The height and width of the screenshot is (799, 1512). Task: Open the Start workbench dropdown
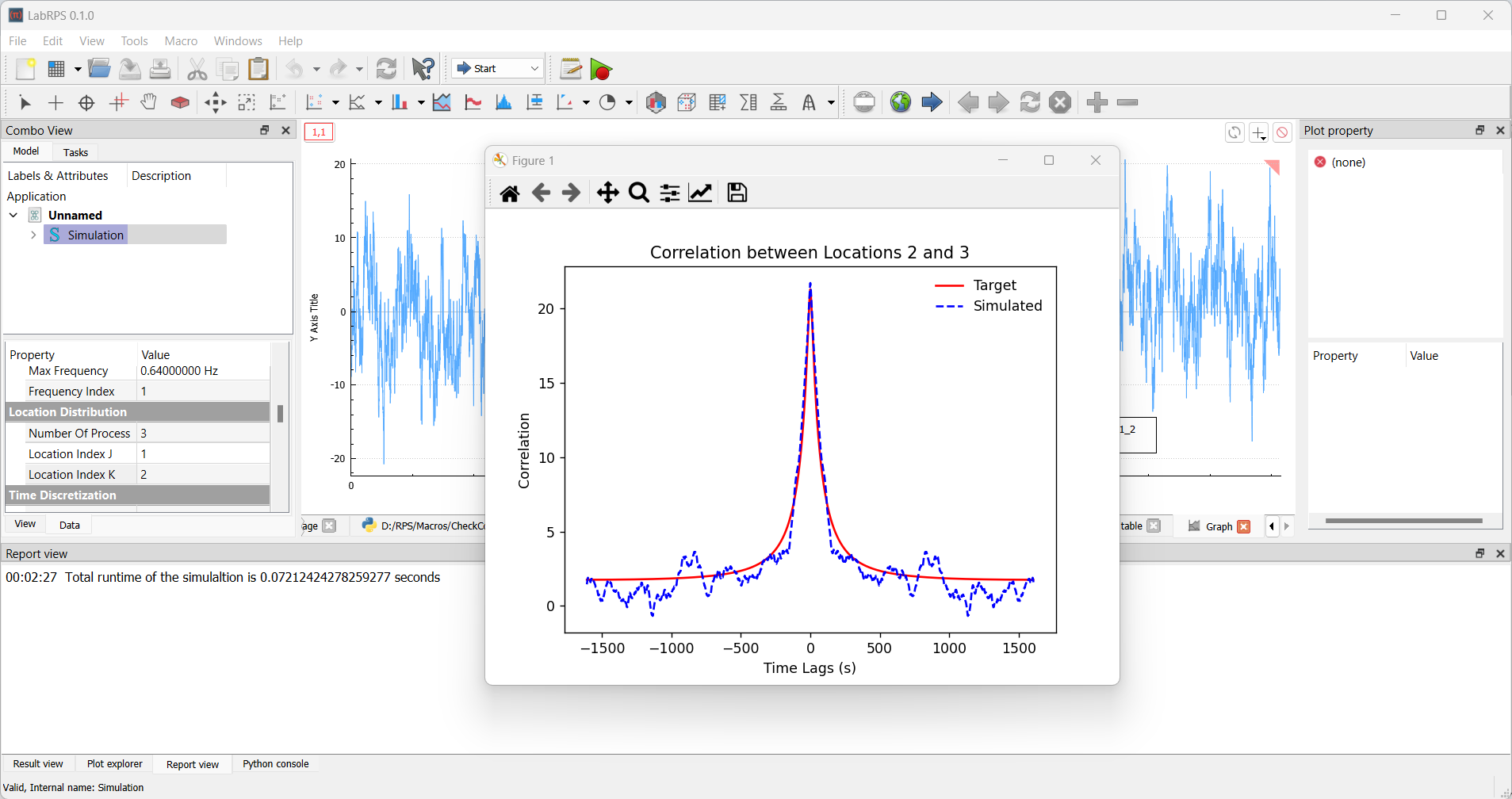[x=498, y=69]
